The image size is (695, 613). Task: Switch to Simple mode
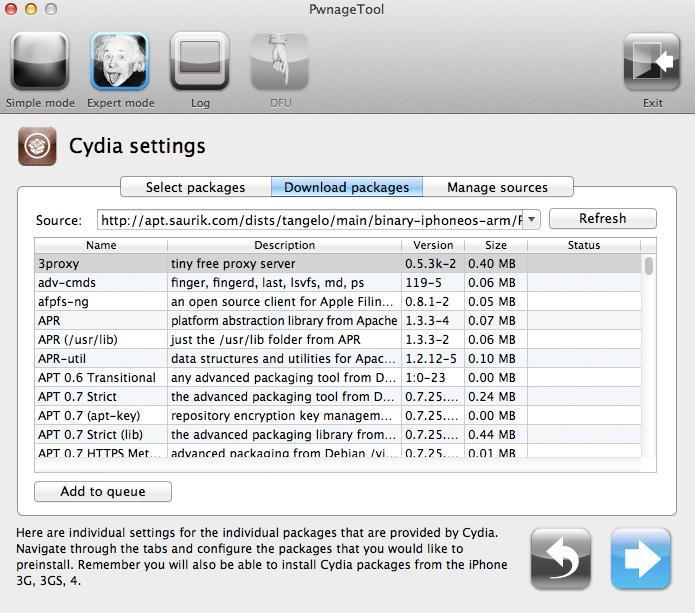point(40,62)
